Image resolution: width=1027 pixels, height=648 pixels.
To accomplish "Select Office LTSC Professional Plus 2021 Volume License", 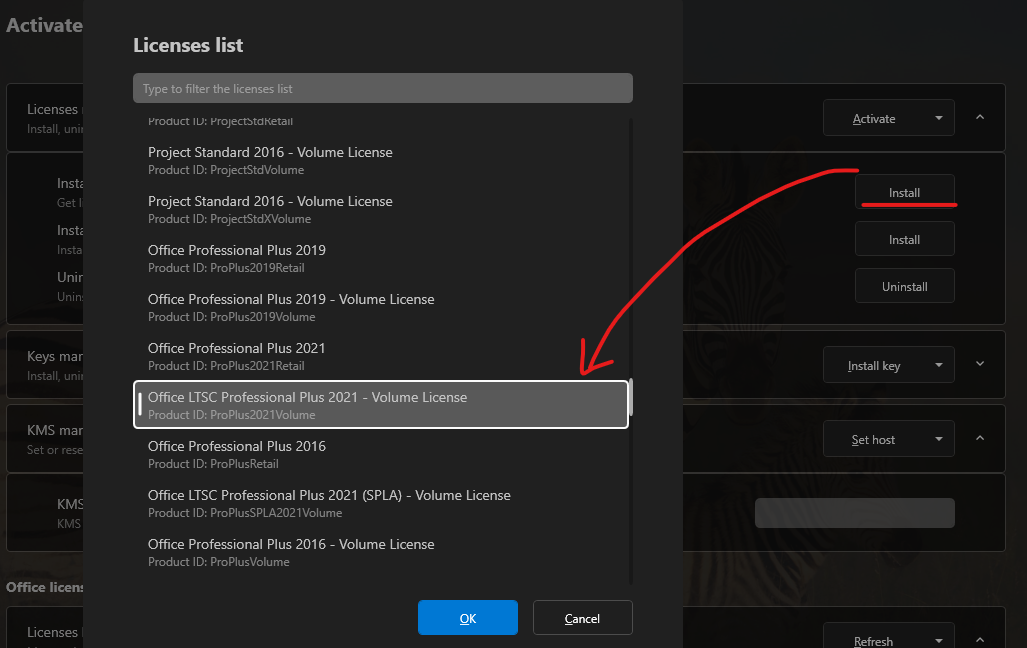I will click(x=381, y=405).
